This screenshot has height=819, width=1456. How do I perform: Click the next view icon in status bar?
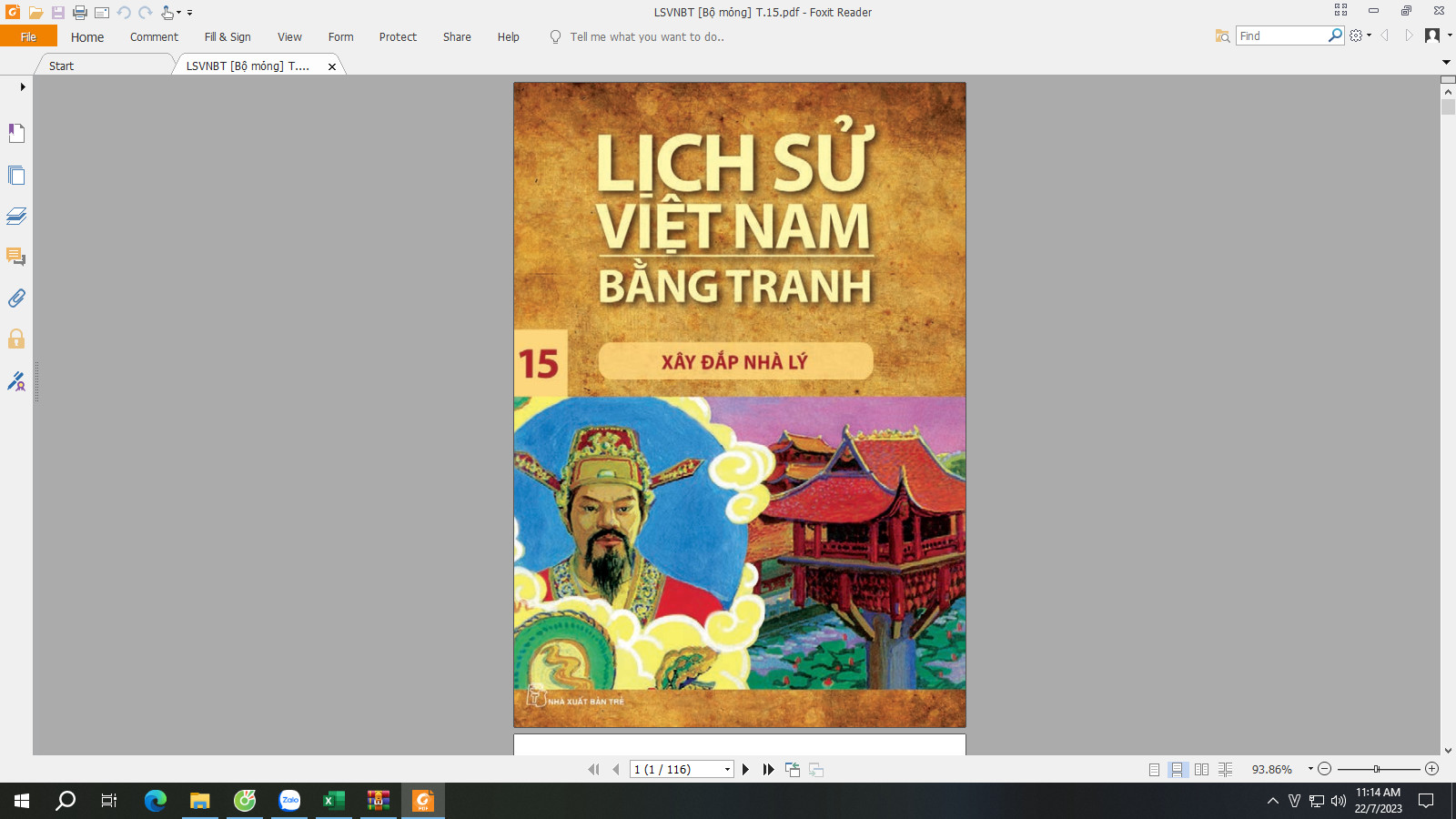tap(816, 769)
